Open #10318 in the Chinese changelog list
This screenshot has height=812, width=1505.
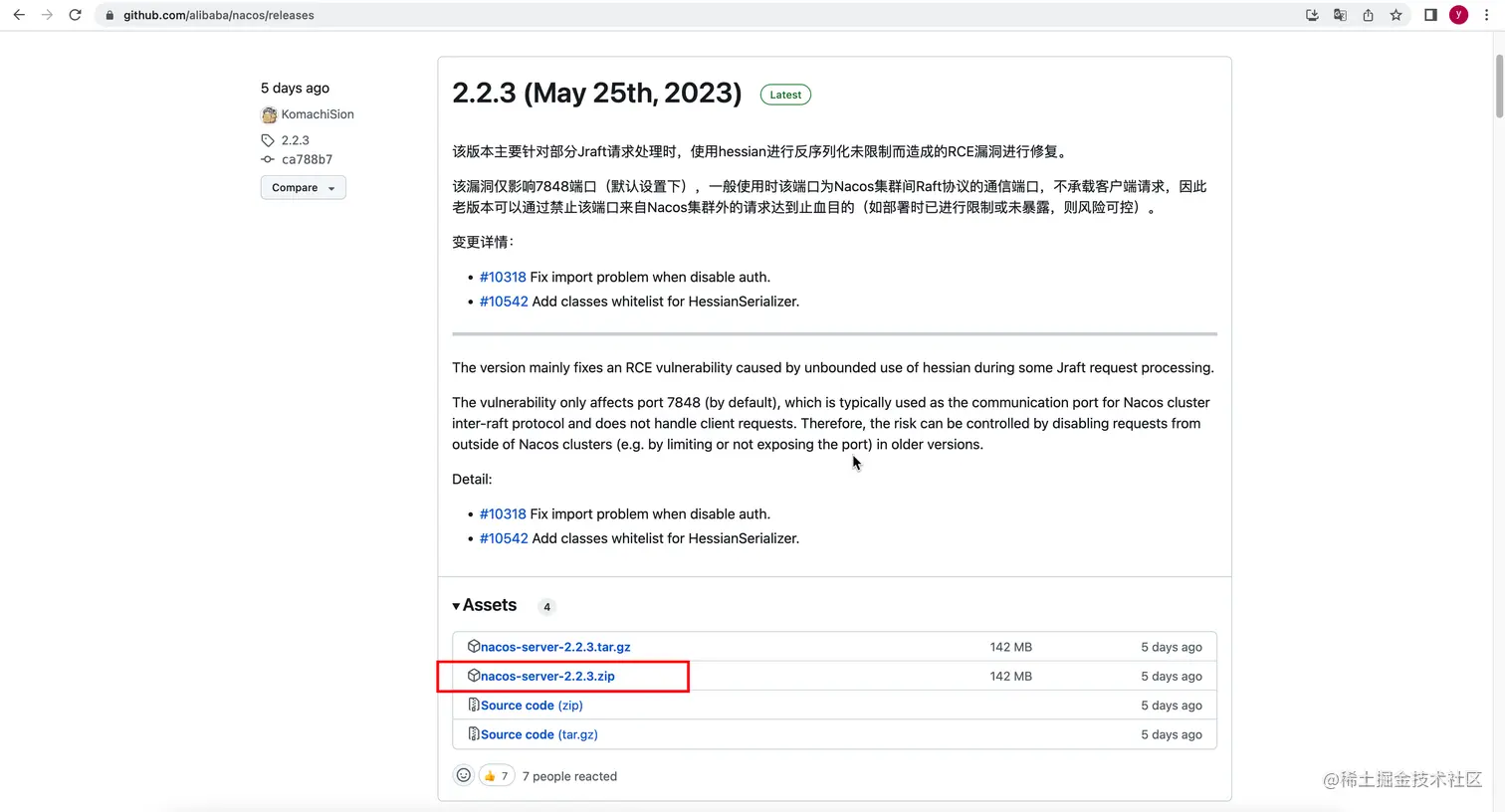tap(503, 277)
